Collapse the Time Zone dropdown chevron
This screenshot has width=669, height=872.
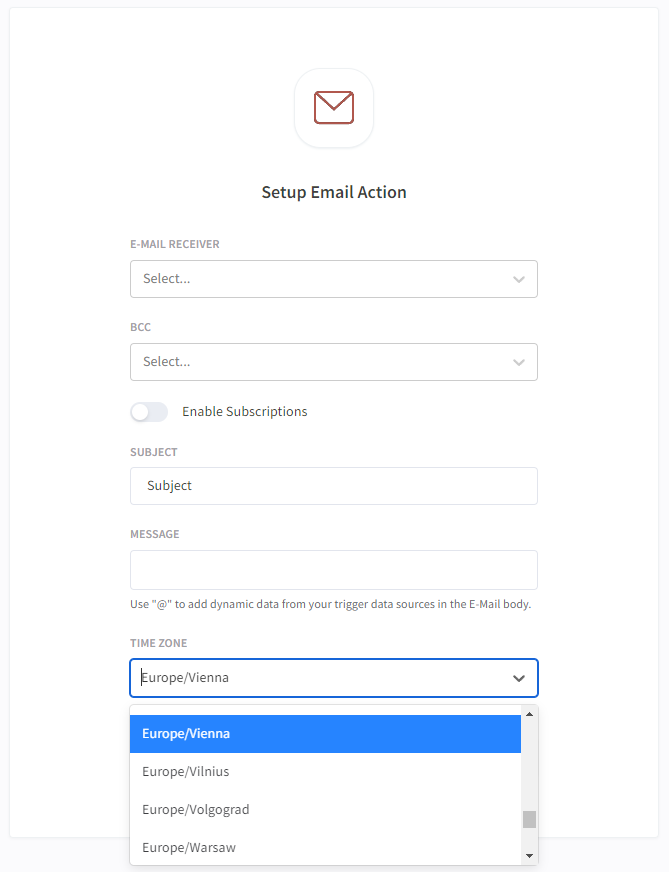click(519, 678)
